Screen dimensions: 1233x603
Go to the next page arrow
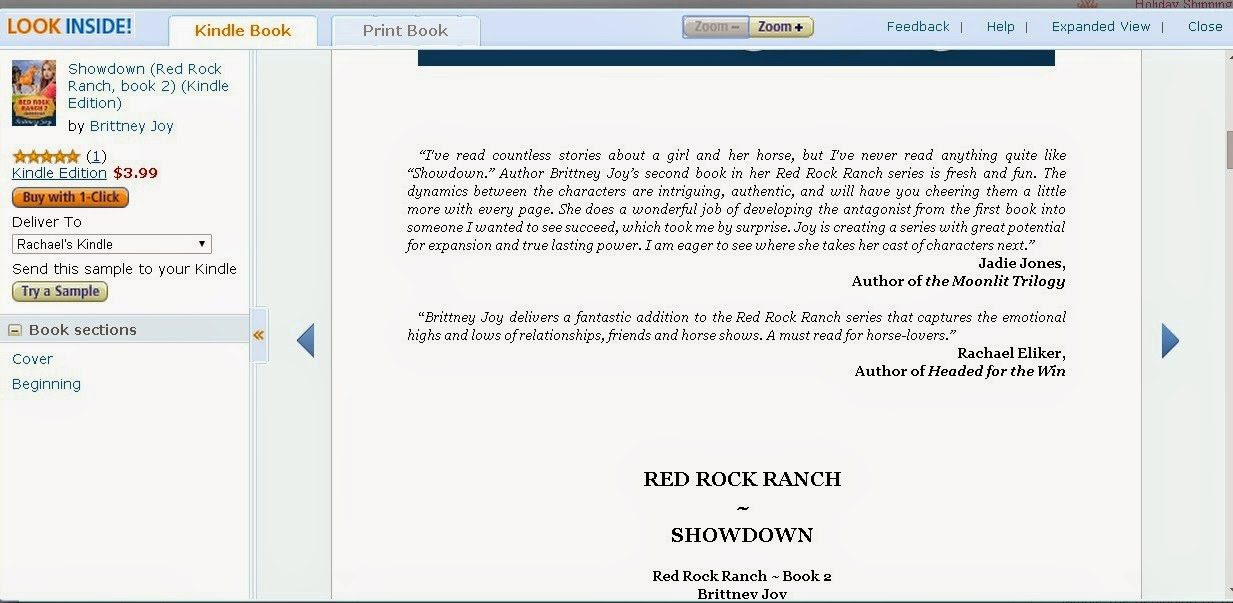click(x=1170, y=340)
